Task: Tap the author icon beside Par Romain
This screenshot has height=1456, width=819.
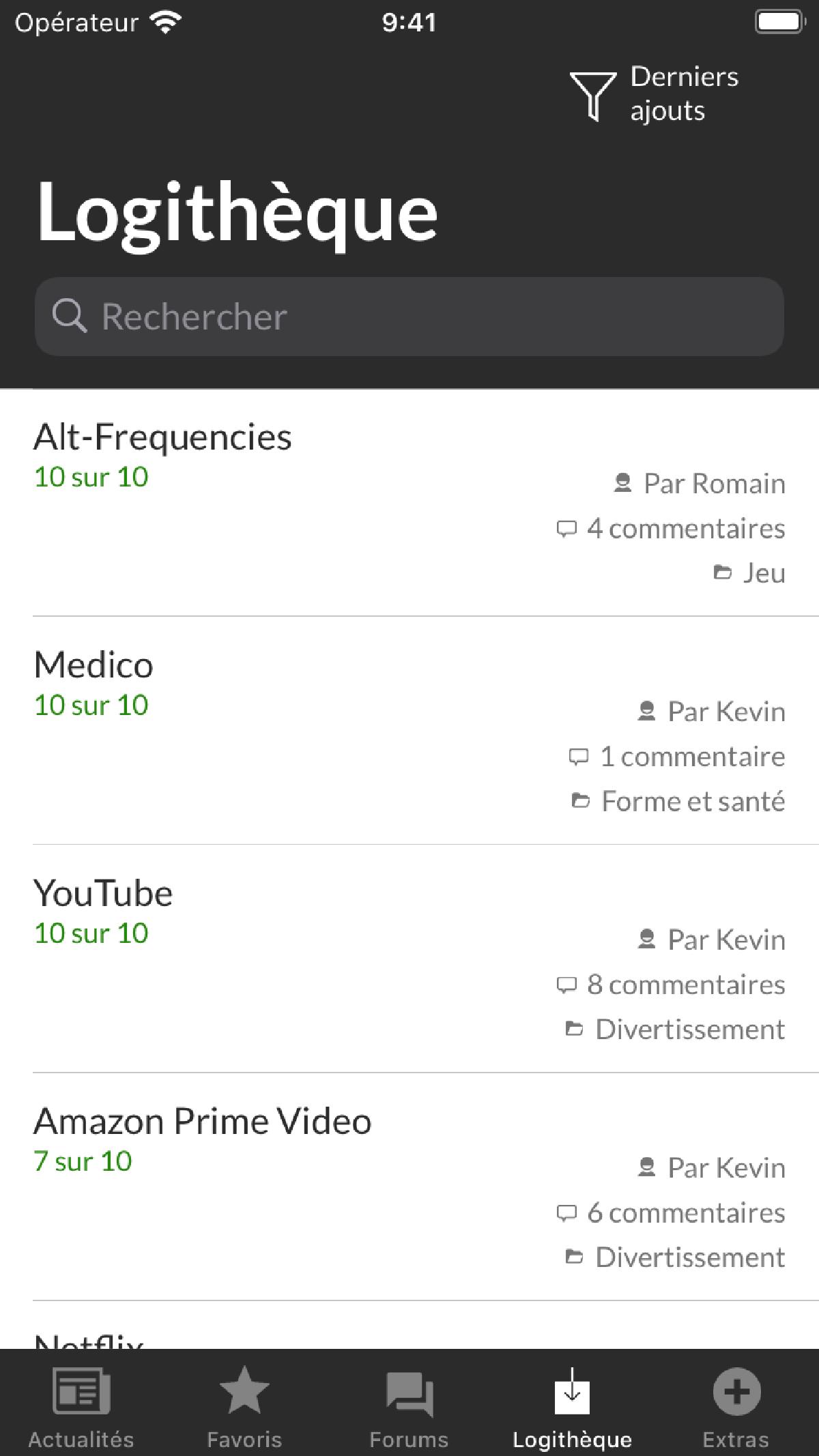Action: [x=622, y=484]
